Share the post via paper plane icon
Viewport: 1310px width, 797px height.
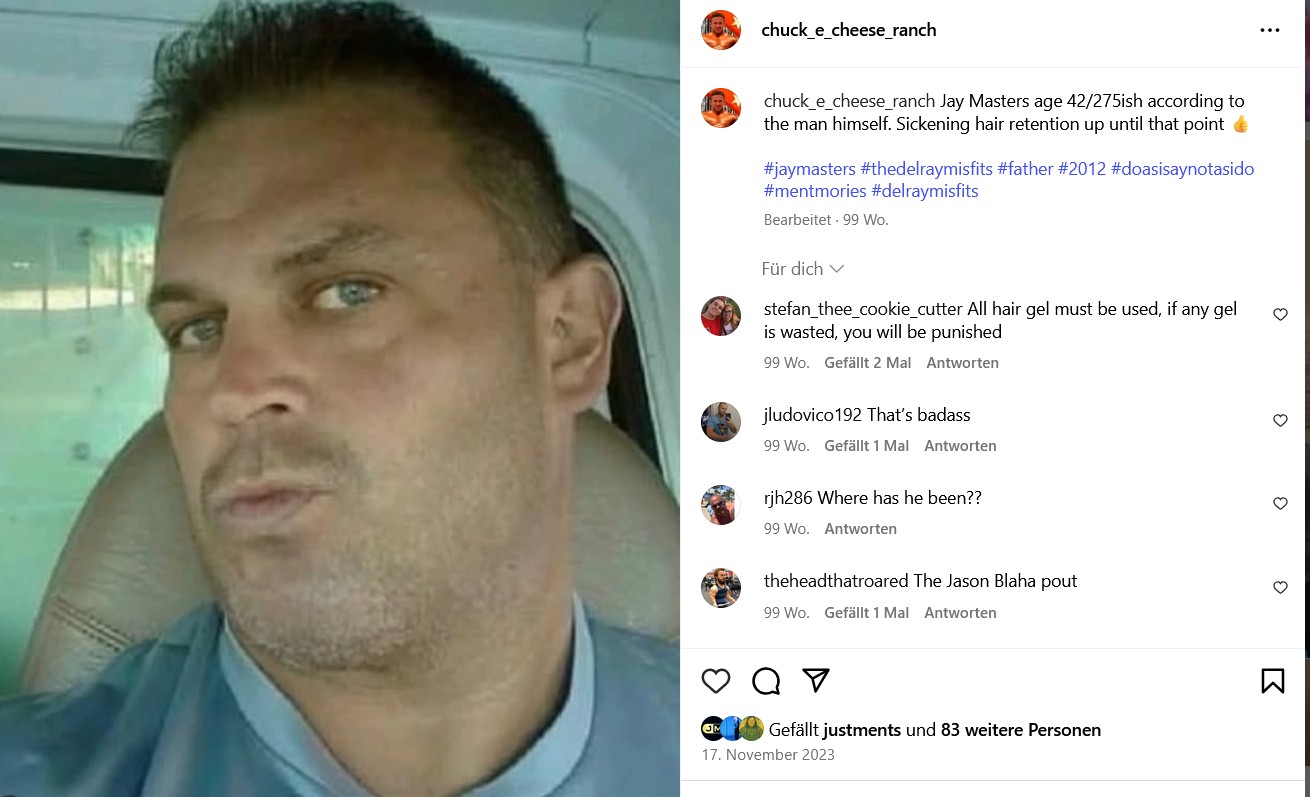(x=816, y=681)
